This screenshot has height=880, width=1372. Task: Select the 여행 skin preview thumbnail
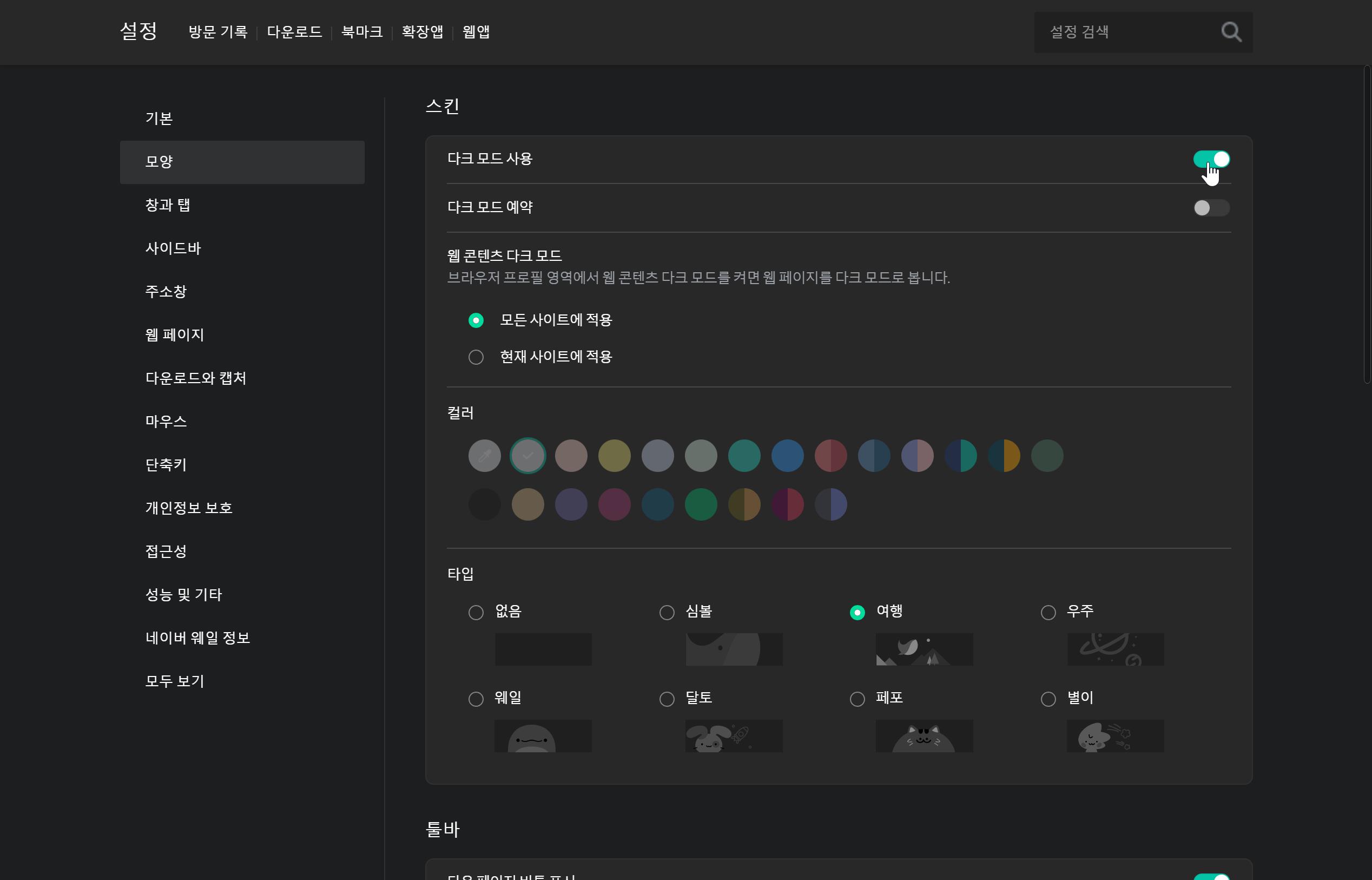coord(924,649)
